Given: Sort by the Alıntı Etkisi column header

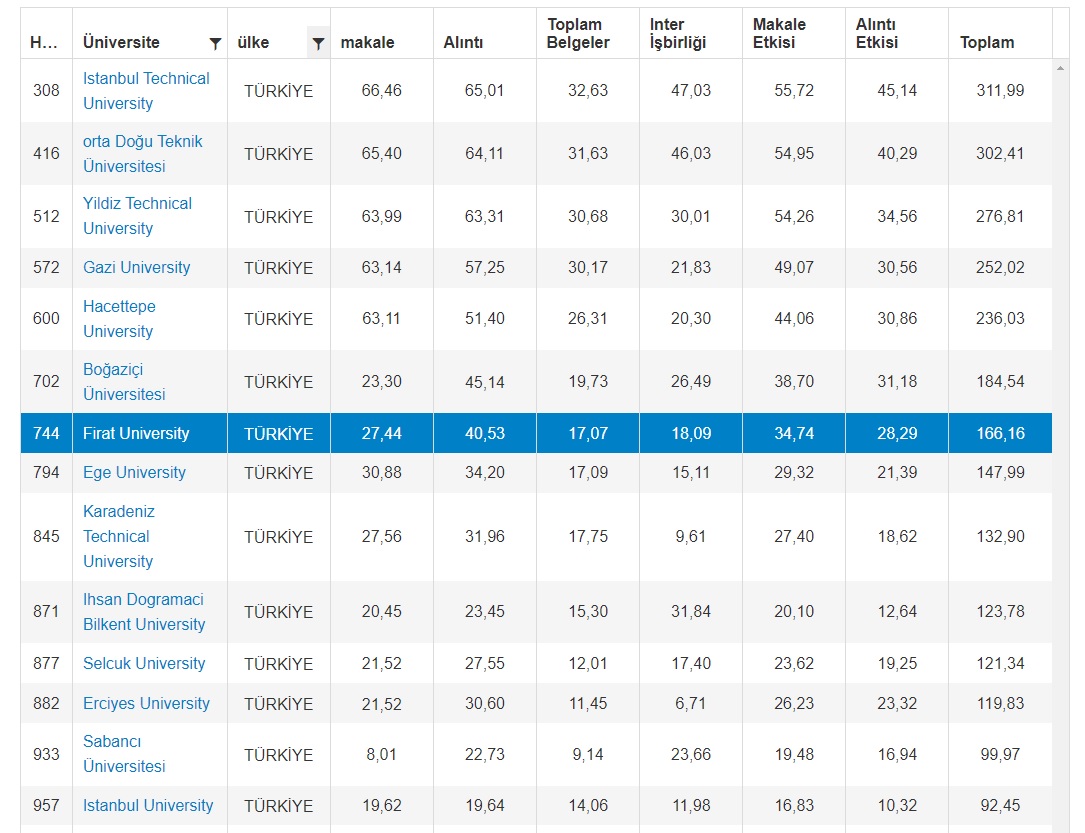Looking at the screenshot, I should (x=877, y=33).
